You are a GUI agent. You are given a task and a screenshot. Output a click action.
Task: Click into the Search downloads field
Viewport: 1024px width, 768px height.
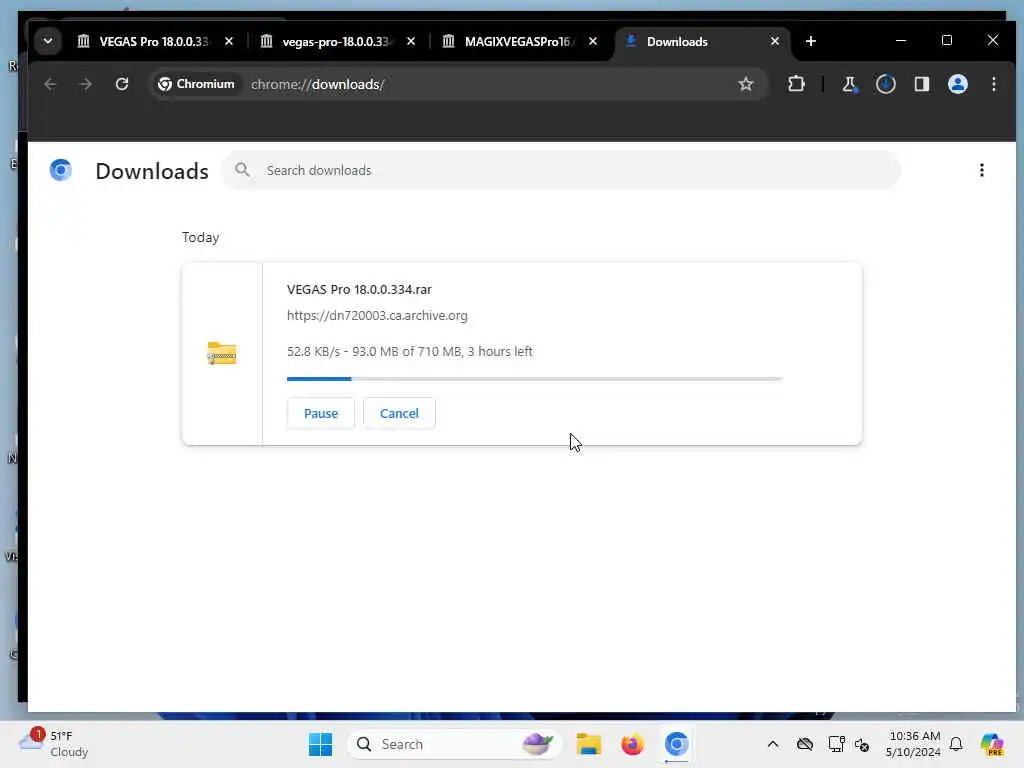562,170
